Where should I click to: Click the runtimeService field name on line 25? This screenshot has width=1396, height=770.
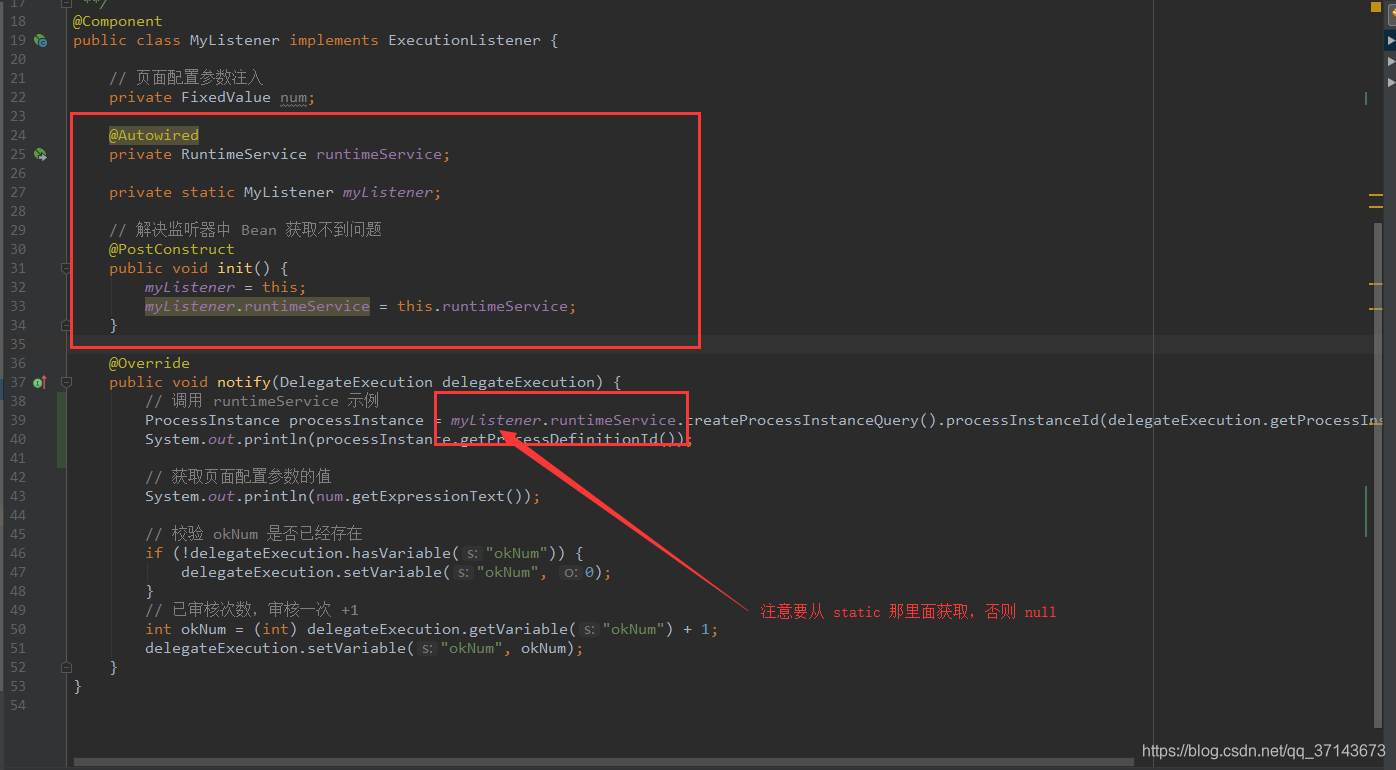click(379, 154)
